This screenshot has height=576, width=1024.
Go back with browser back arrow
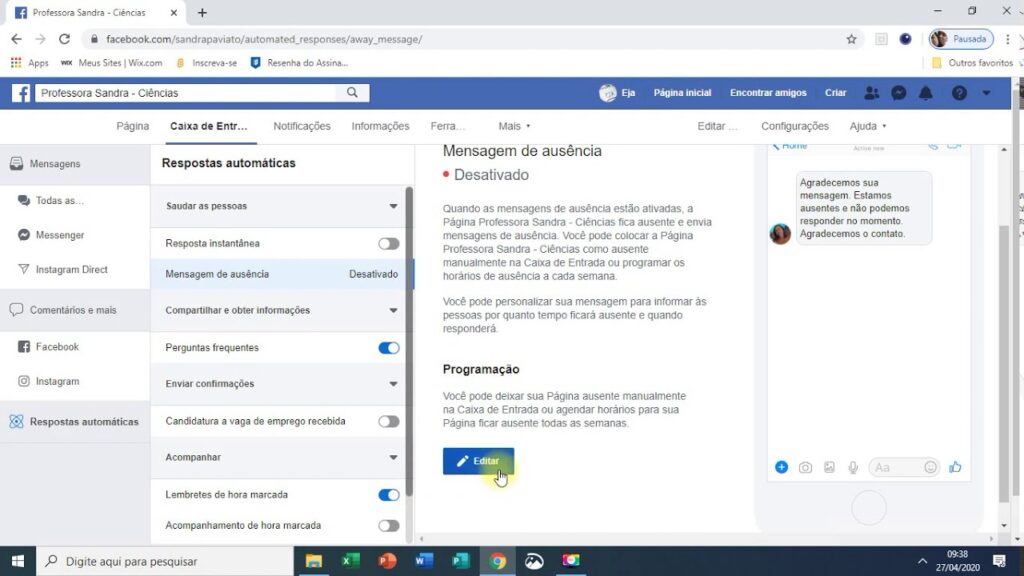point(16,39)
